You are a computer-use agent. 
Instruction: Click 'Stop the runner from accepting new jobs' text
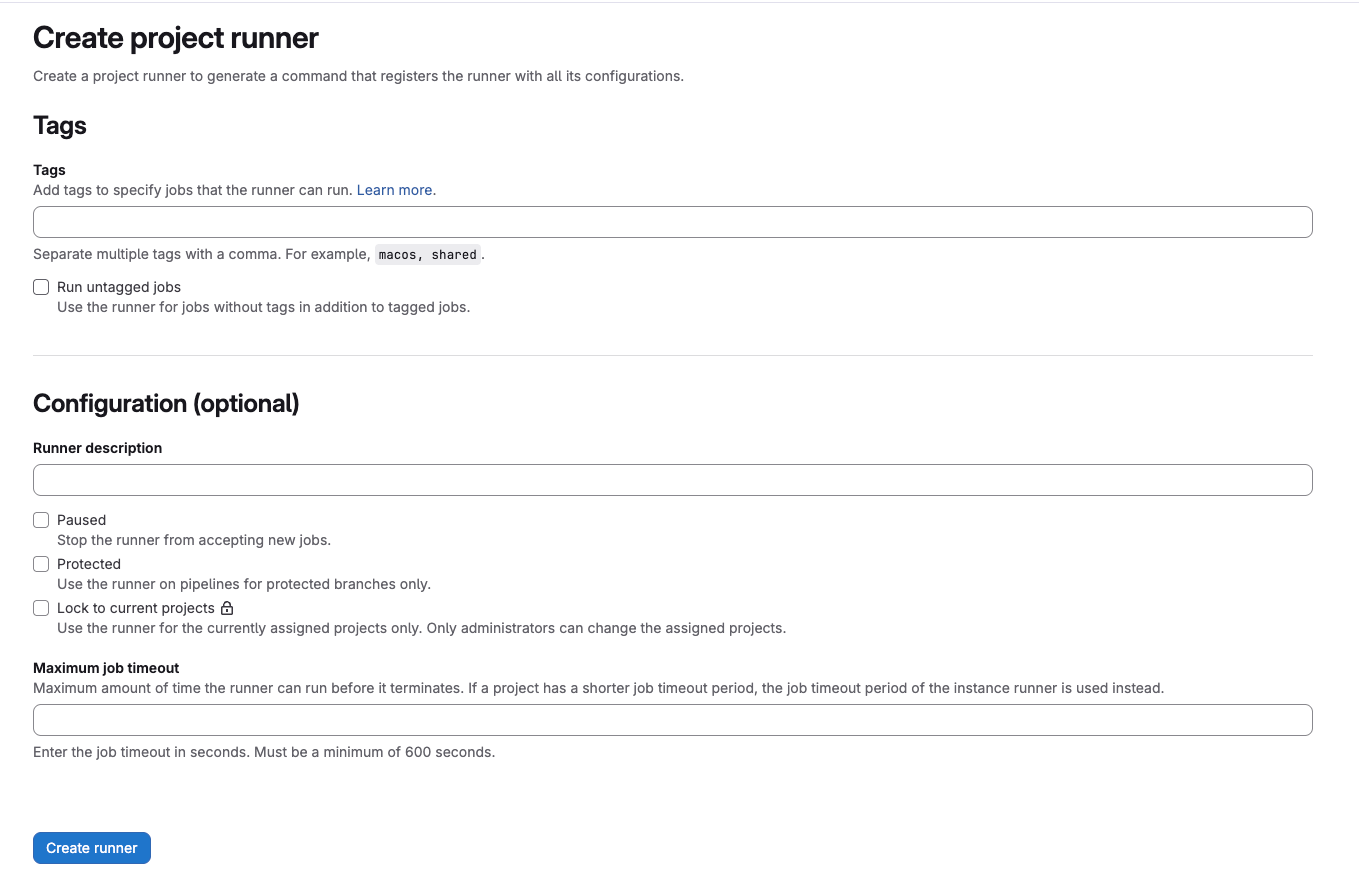[194, 540]
